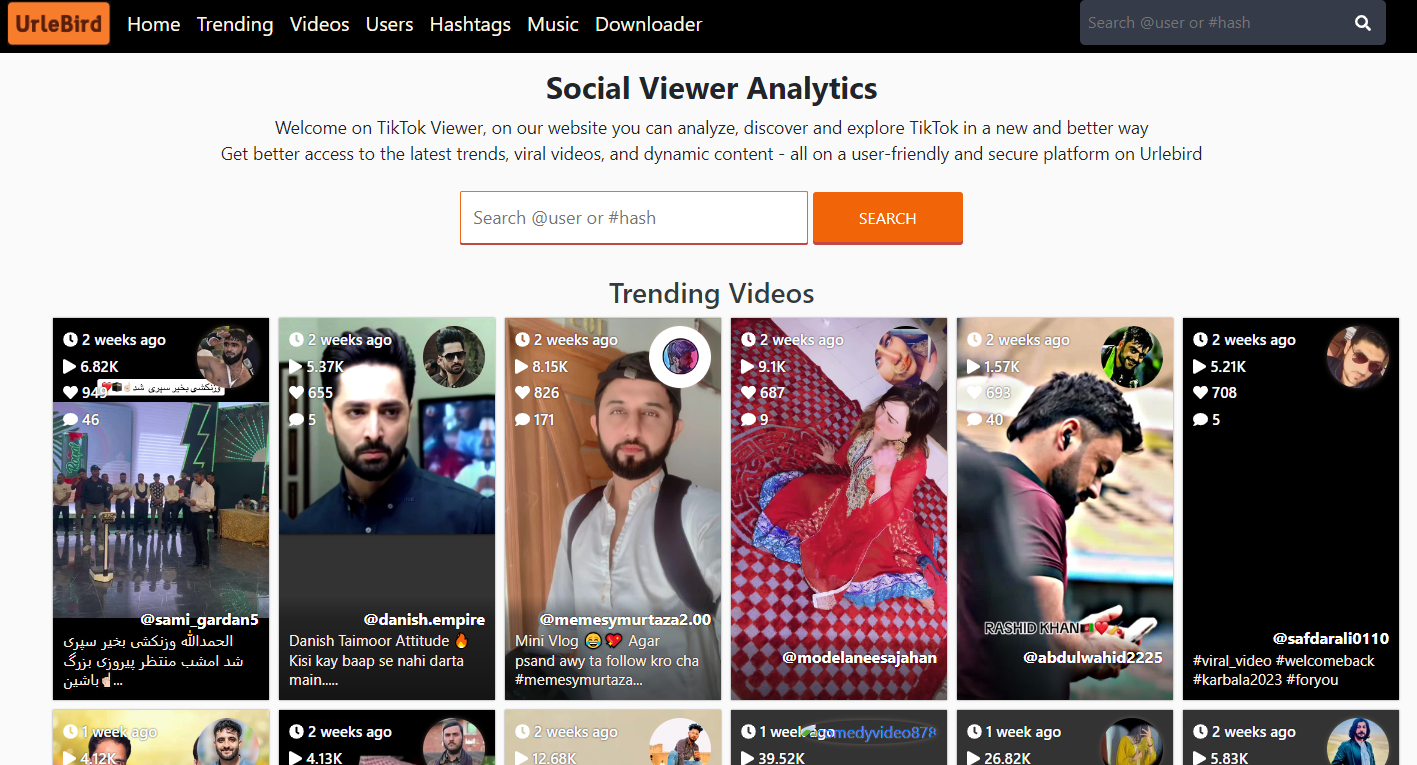Click play icon showing 5.37K views
The height and width of the screenshot is (765, 1417).
[x=296, y=367]
